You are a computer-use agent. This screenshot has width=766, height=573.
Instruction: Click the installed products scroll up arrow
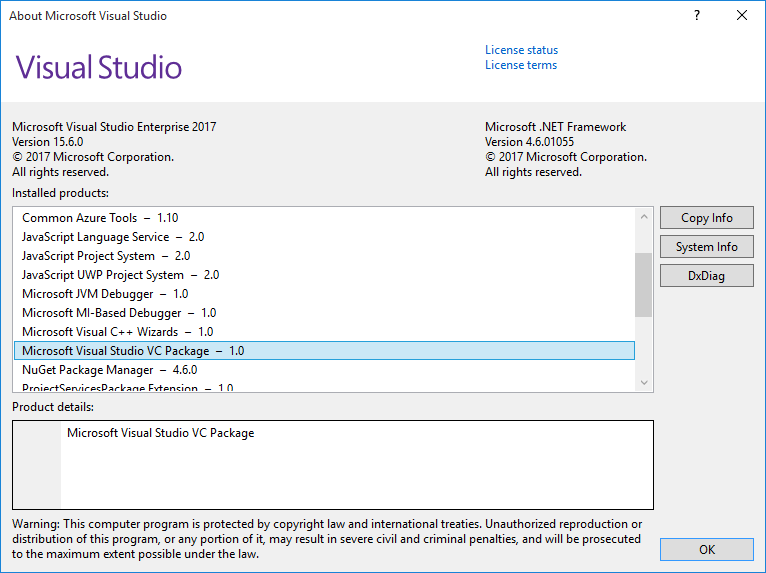644,216
